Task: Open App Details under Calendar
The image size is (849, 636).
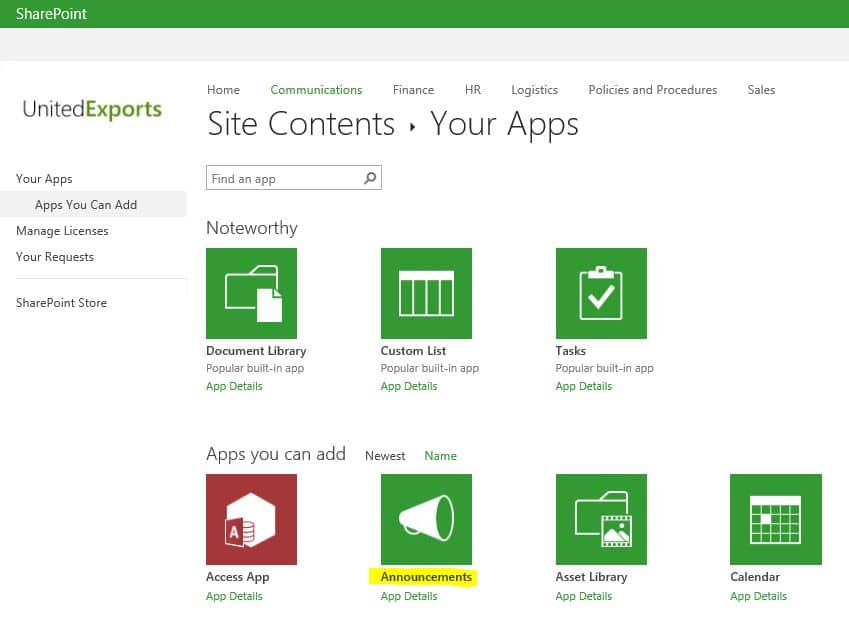Action: tap(758, 596)
